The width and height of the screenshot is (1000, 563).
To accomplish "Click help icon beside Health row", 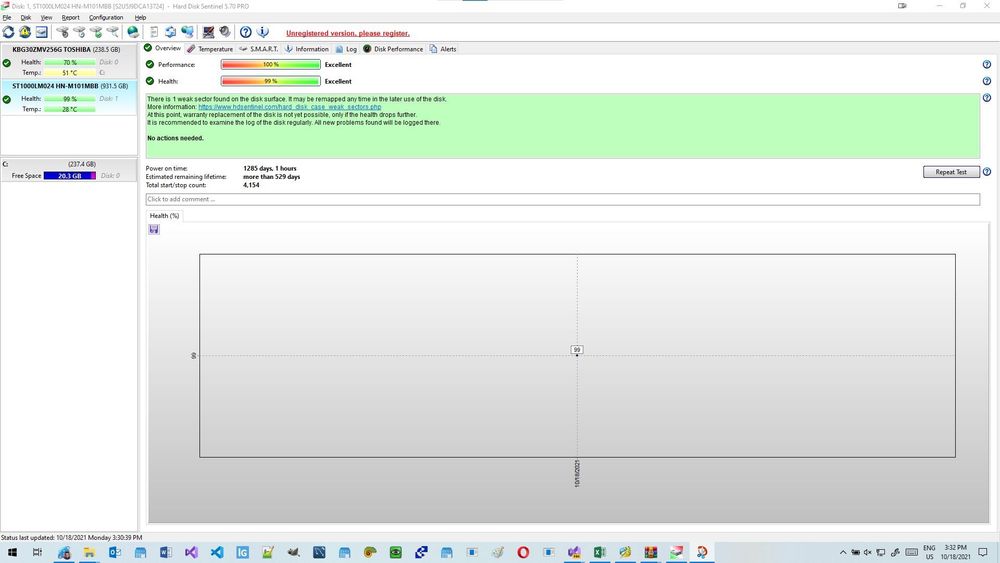I will coord(987,81).
